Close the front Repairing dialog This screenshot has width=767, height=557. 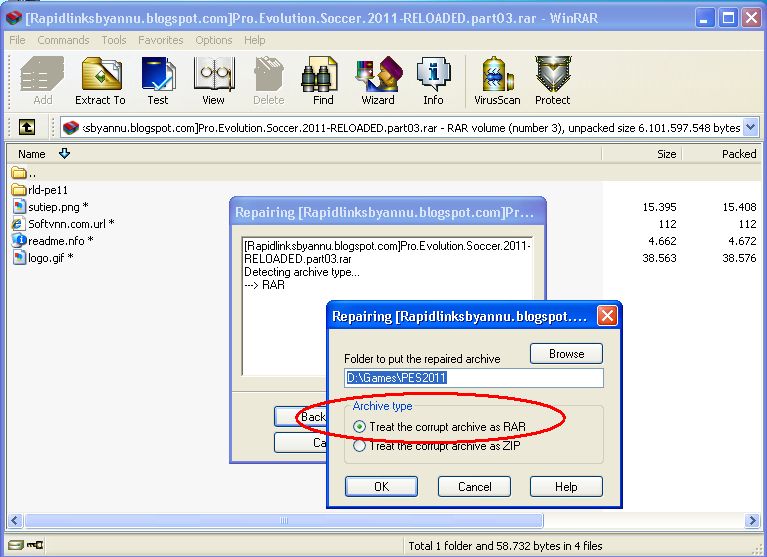607,316
